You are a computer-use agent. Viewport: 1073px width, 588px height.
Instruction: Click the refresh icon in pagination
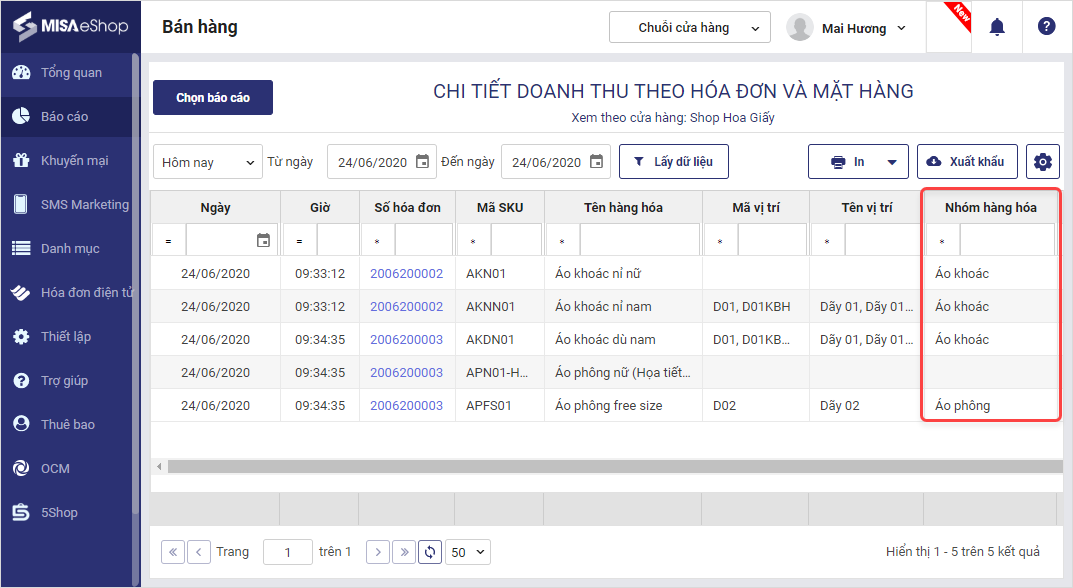coord(430,552)
